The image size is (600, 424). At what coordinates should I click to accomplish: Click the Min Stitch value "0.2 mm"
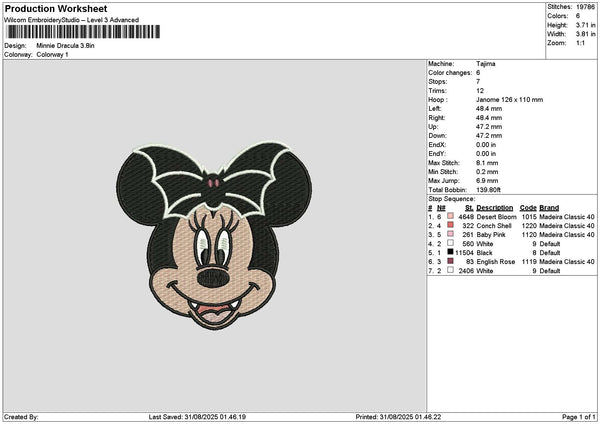487,172
